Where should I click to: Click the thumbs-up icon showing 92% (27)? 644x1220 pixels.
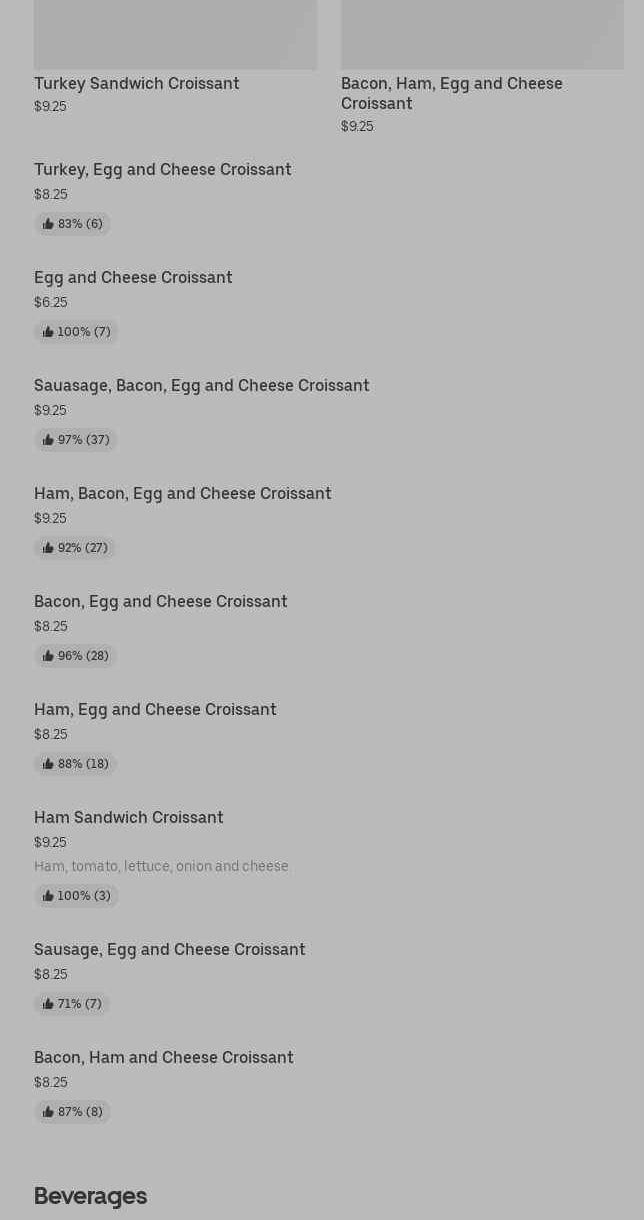point(48,548)
